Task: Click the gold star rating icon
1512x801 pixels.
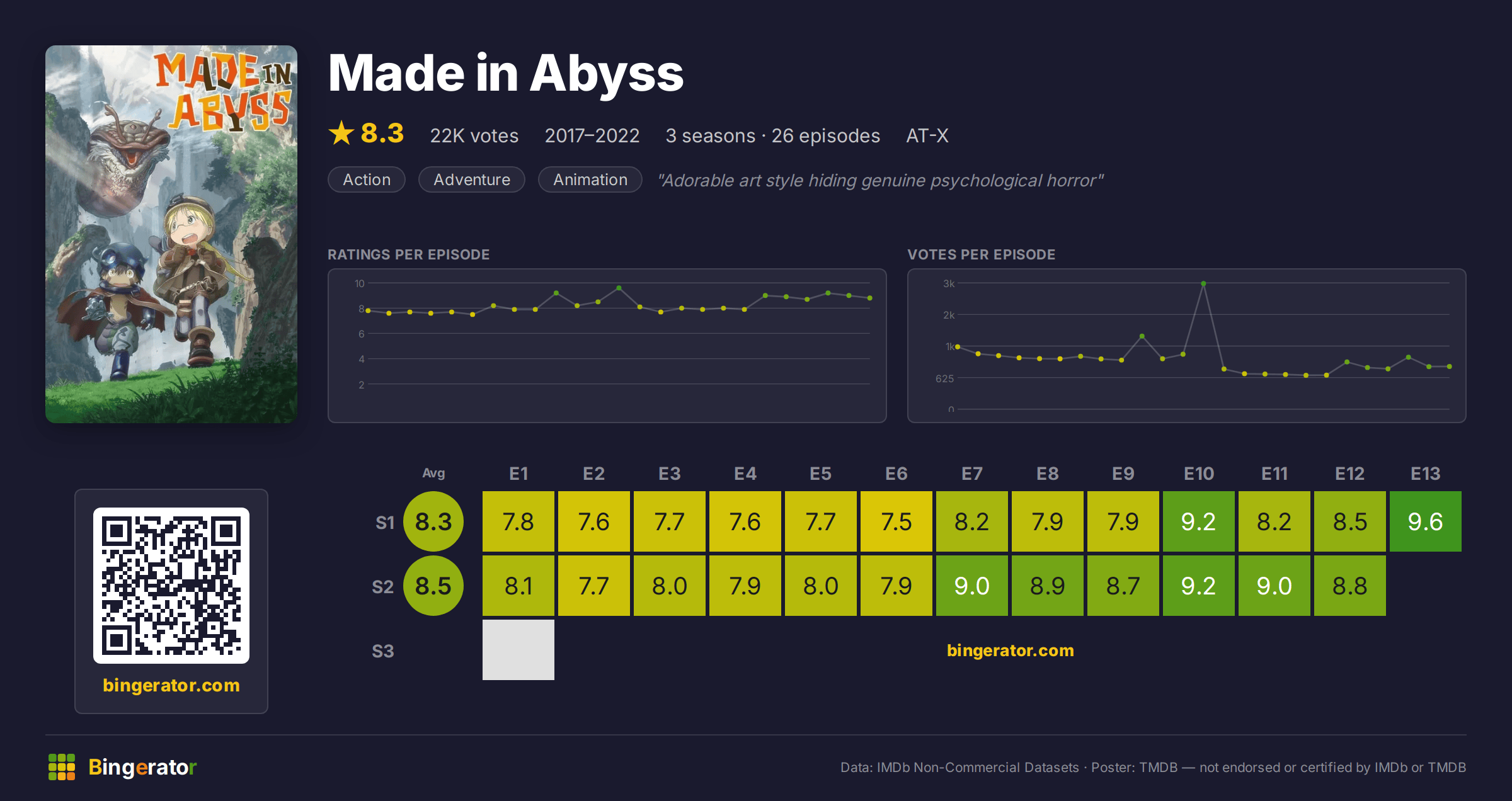Action: 341,133
